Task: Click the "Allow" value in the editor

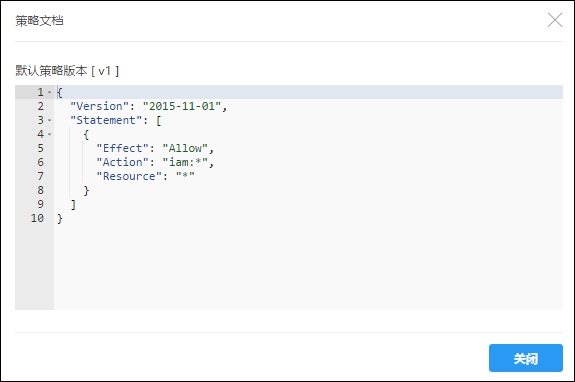Action: coord(185,148)
